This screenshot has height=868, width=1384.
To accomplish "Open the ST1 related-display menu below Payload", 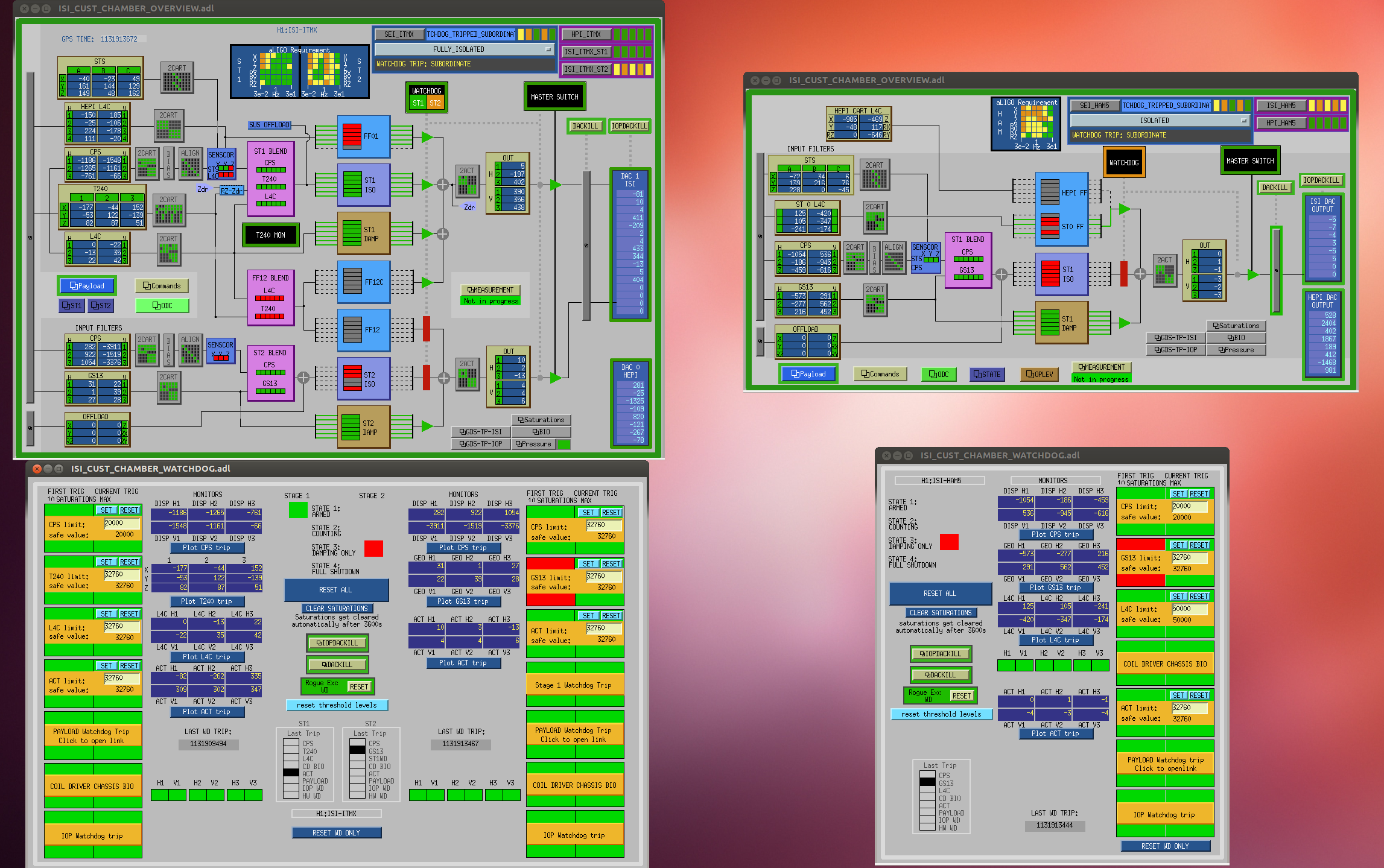I will (x=72, y=306).
